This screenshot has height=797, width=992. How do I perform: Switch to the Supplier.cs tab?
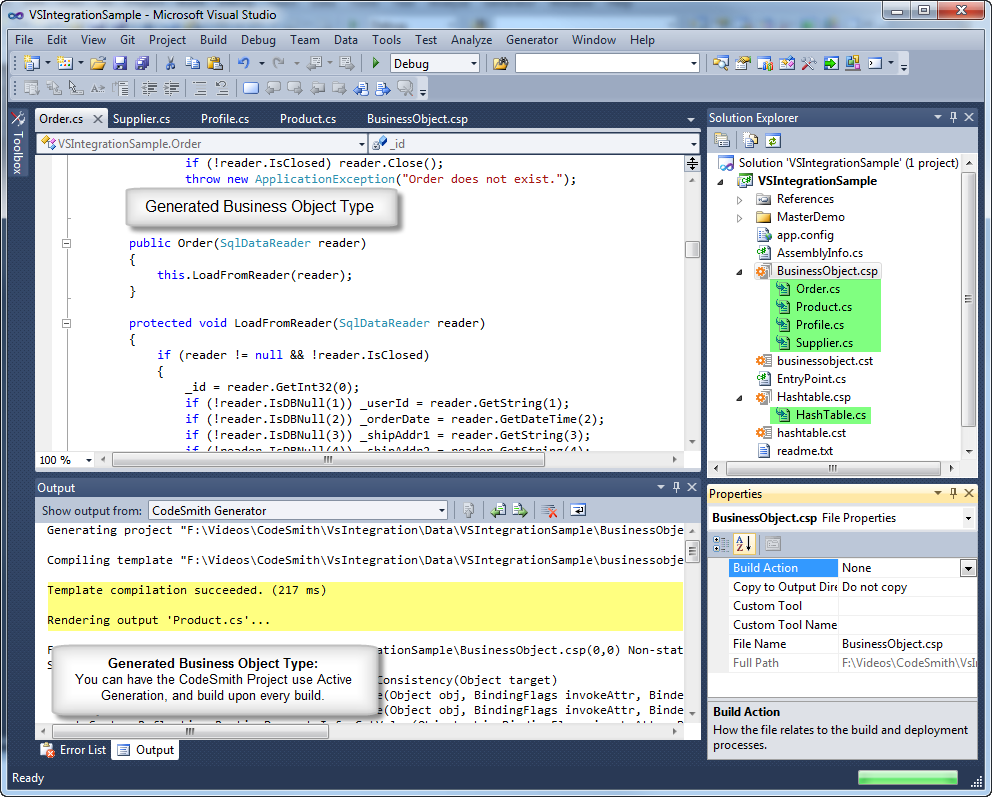pos(141,119)
